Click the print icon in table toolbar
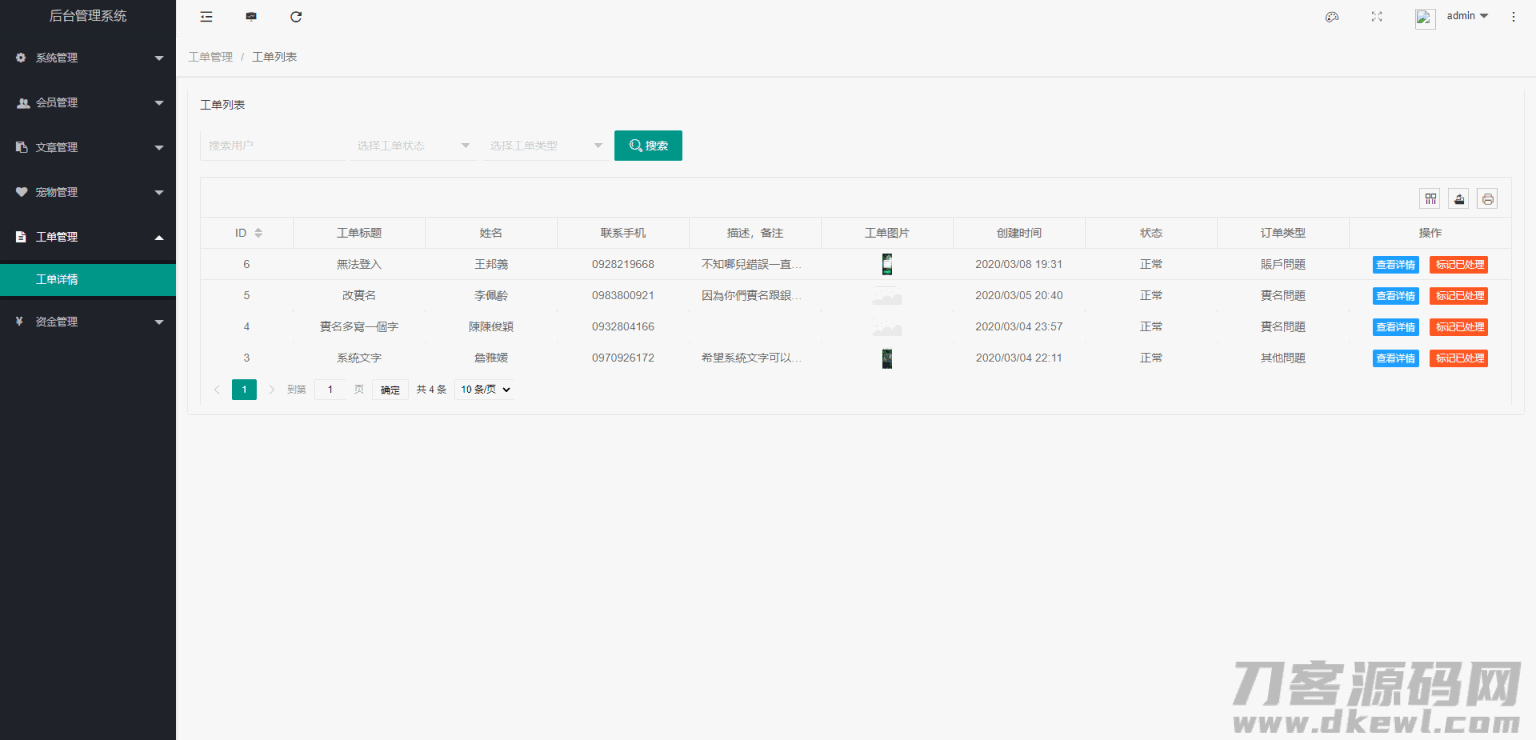 pyautogui.click(x=1488, y=199)
